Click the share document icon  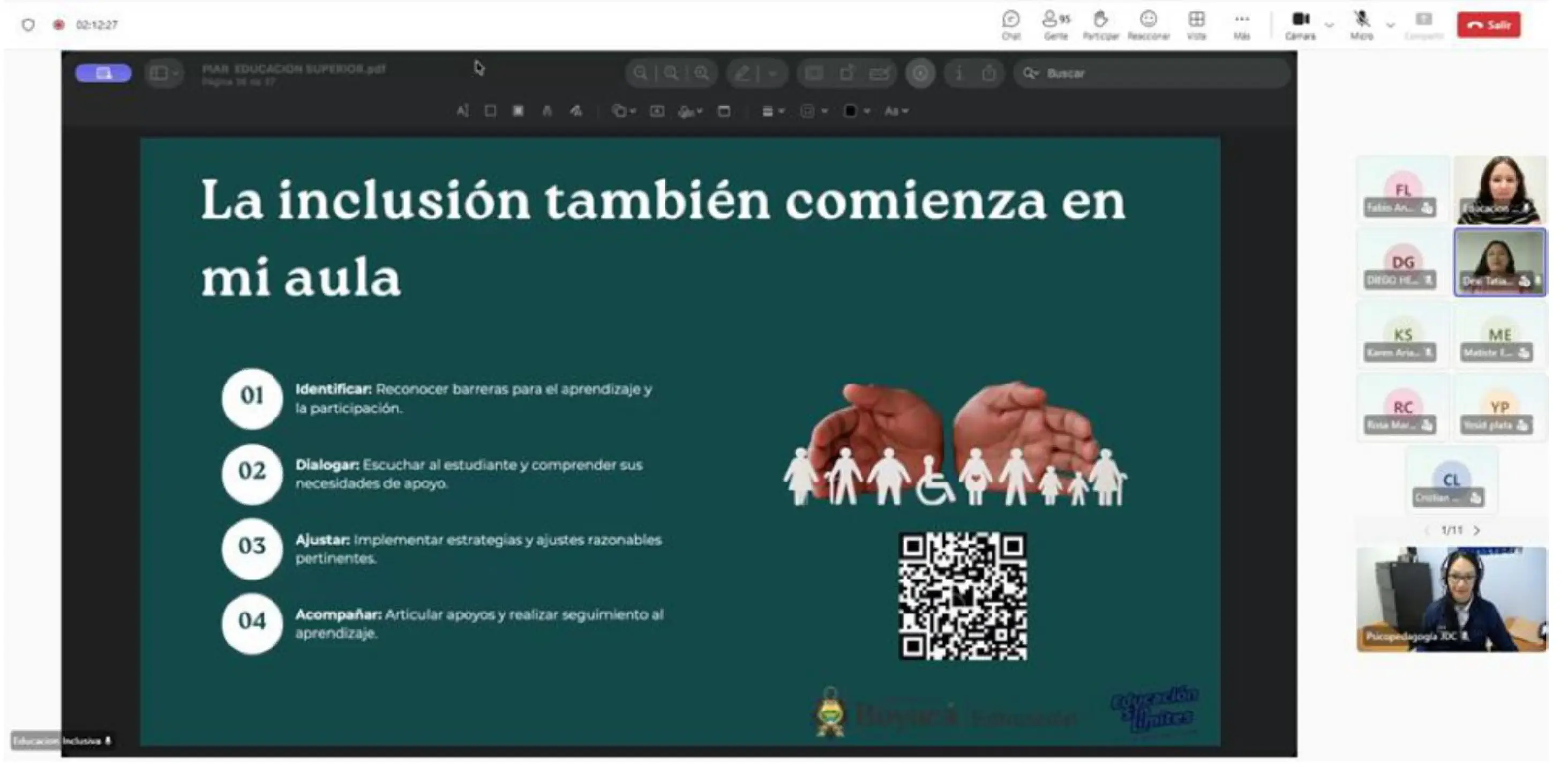[989, 73]
